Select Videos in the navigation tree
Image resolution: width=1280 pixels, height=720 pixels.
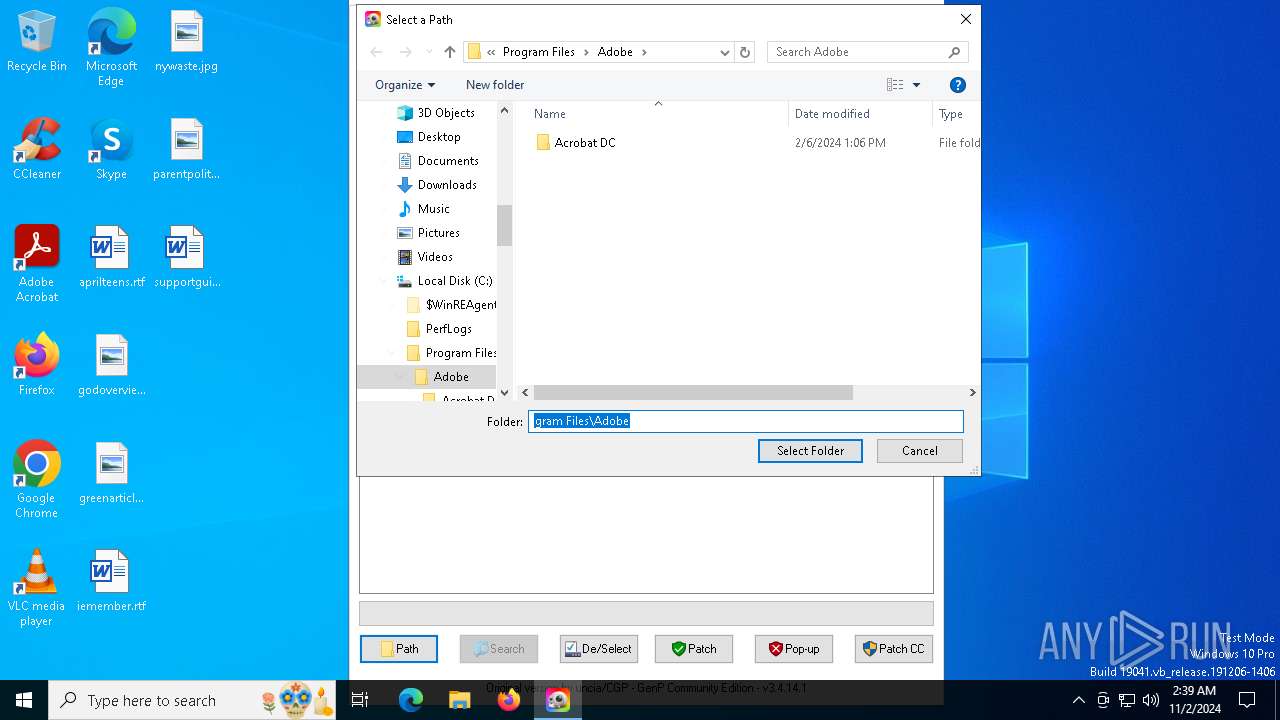coord(425,257)
